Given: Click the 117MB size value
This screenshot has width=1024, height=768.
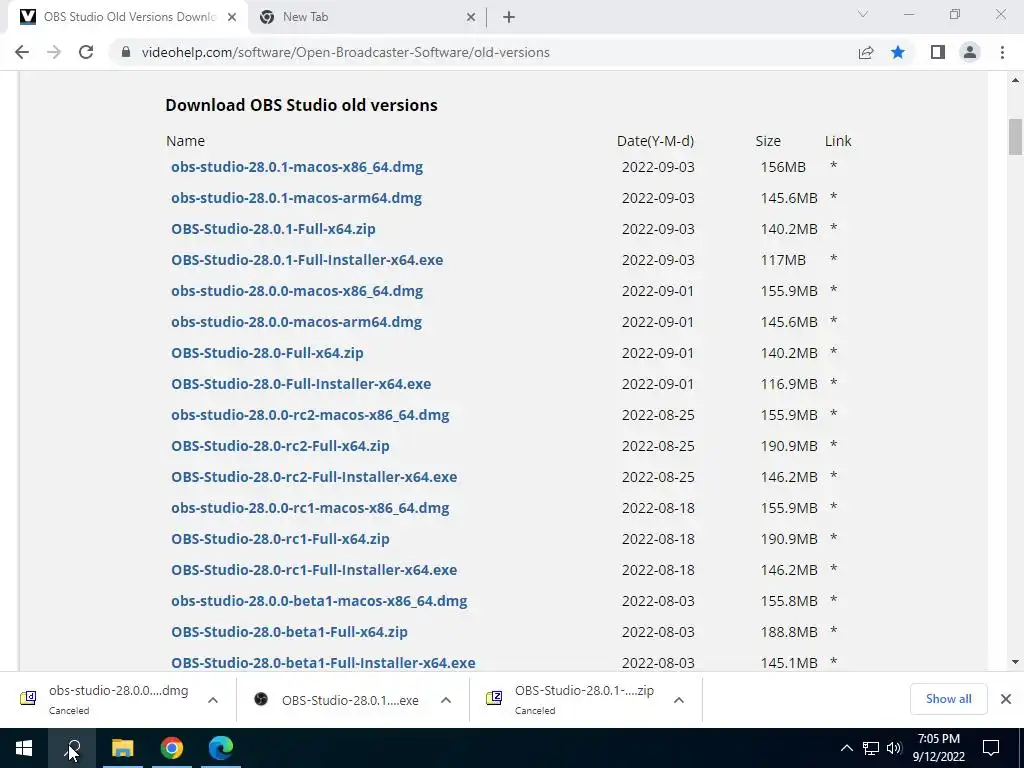Looking at the screenshot, I should point(783,260).
